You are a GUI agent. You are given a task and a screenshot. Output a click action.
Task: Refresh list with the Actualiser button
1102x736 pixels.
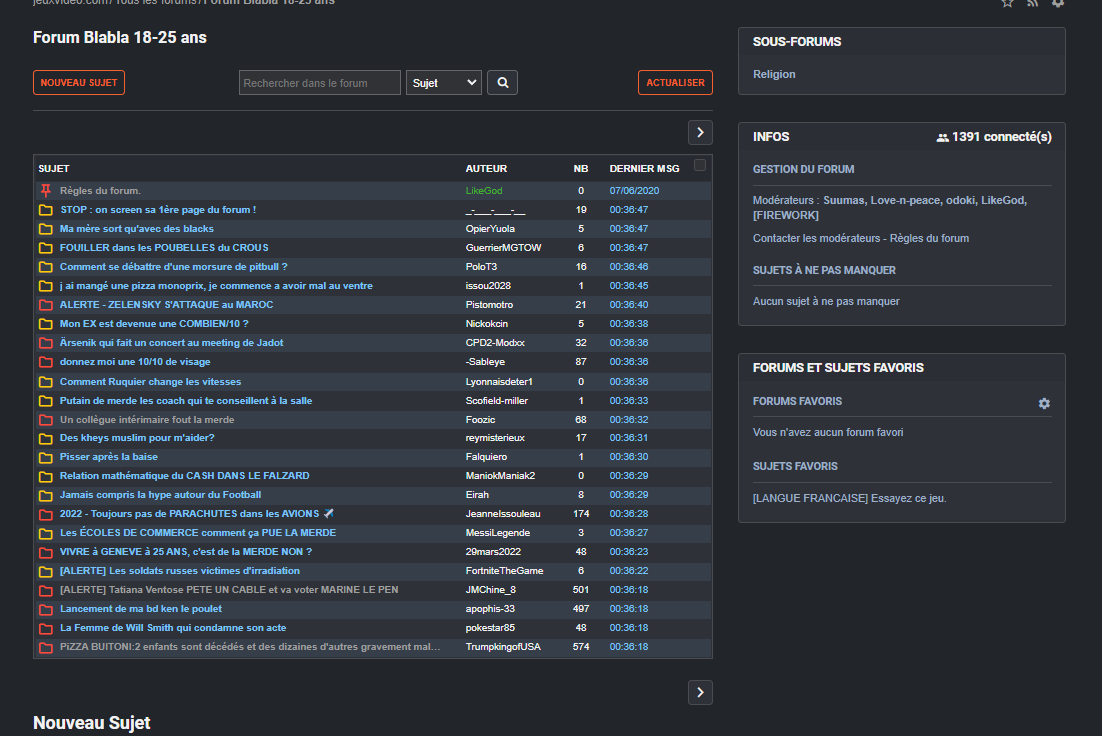[675, 83]
